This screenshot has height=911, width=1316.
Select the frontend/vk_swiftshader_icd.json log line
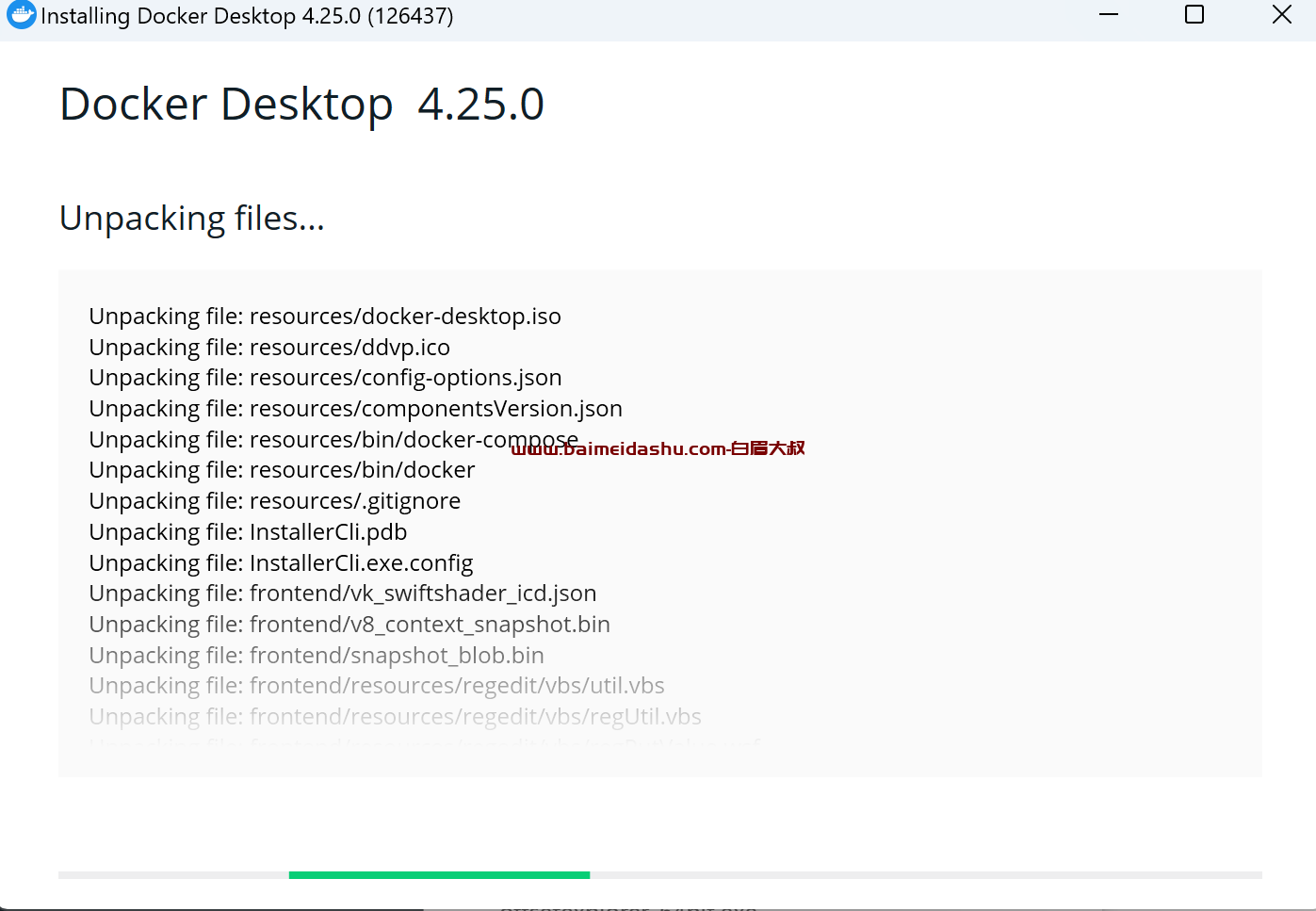(343, 594)
